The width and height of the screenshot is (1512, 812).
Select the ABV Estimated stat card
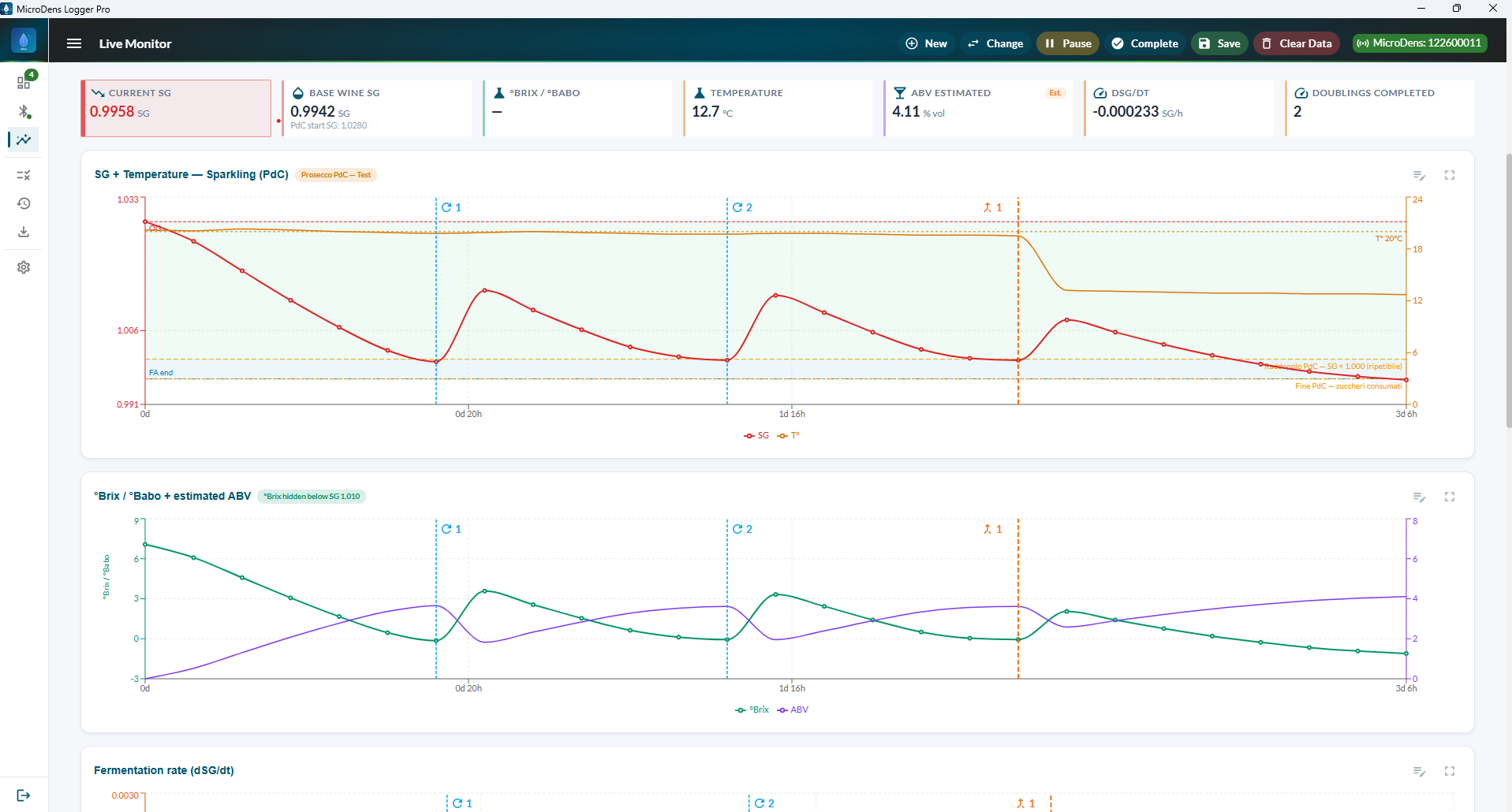click(978, 108)
